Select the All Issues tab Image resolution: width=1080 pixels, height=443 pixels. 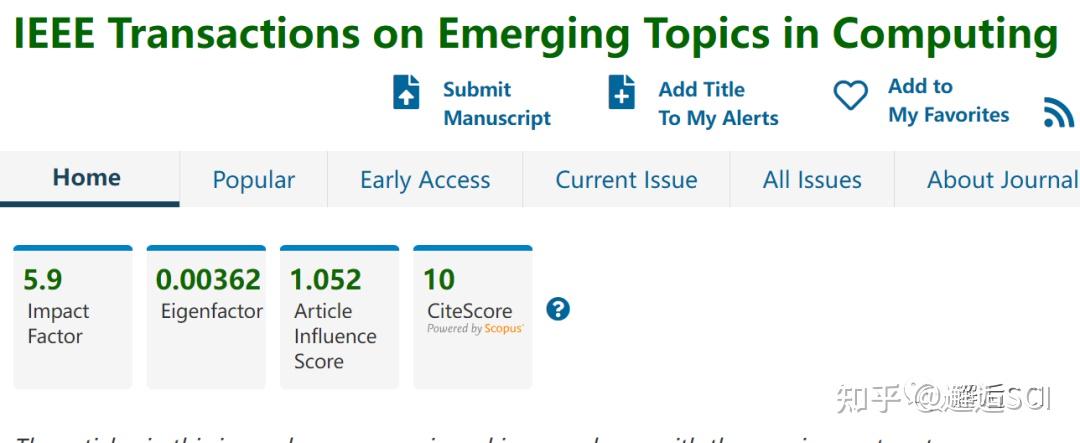coord(812,180)
